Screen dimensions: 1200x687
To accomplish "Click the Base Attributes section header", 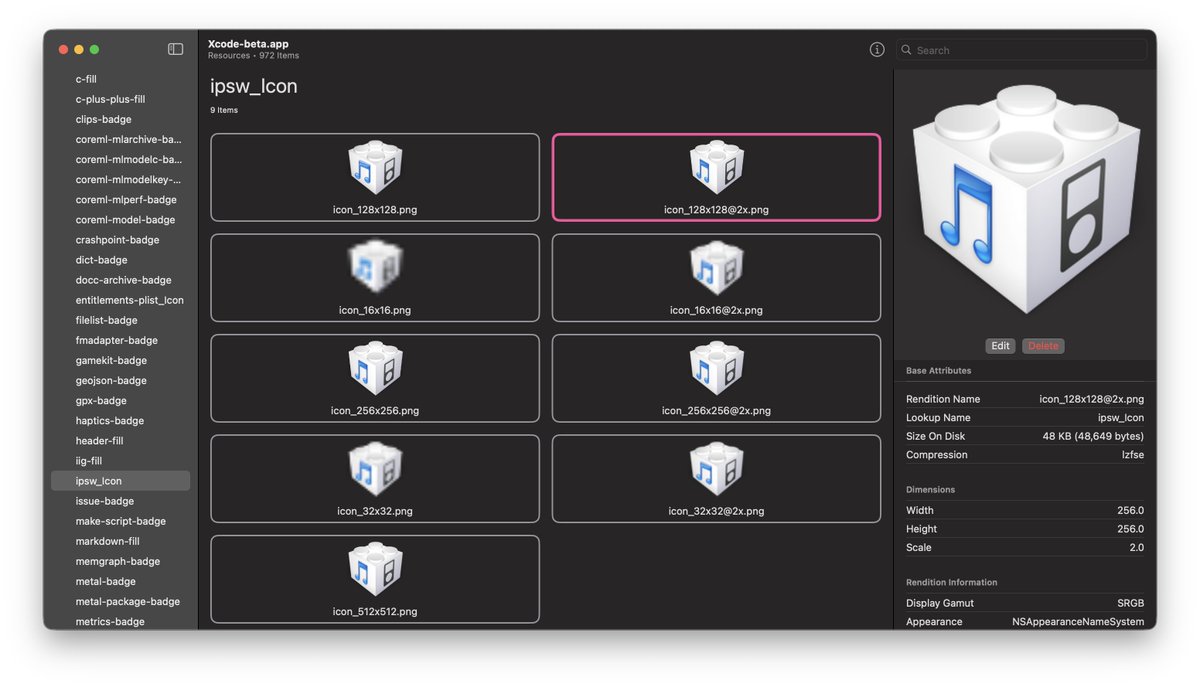I will coord(938,370).
